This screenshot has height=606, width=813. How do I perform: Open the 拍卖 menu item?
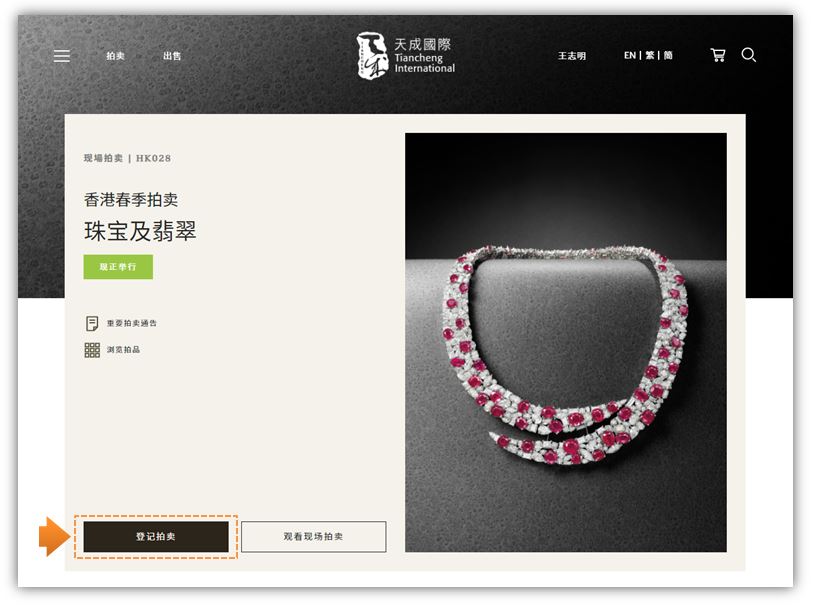[116, 55]
